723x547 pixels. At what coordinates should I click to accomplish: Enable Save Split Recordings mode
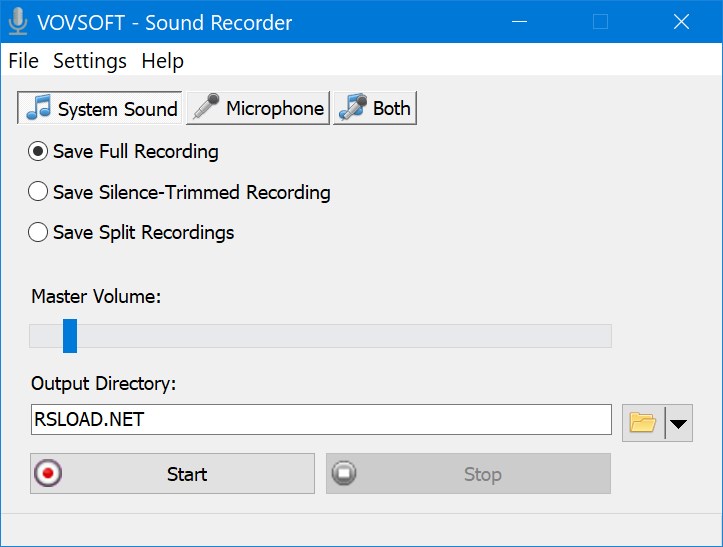tap(38, 233)
